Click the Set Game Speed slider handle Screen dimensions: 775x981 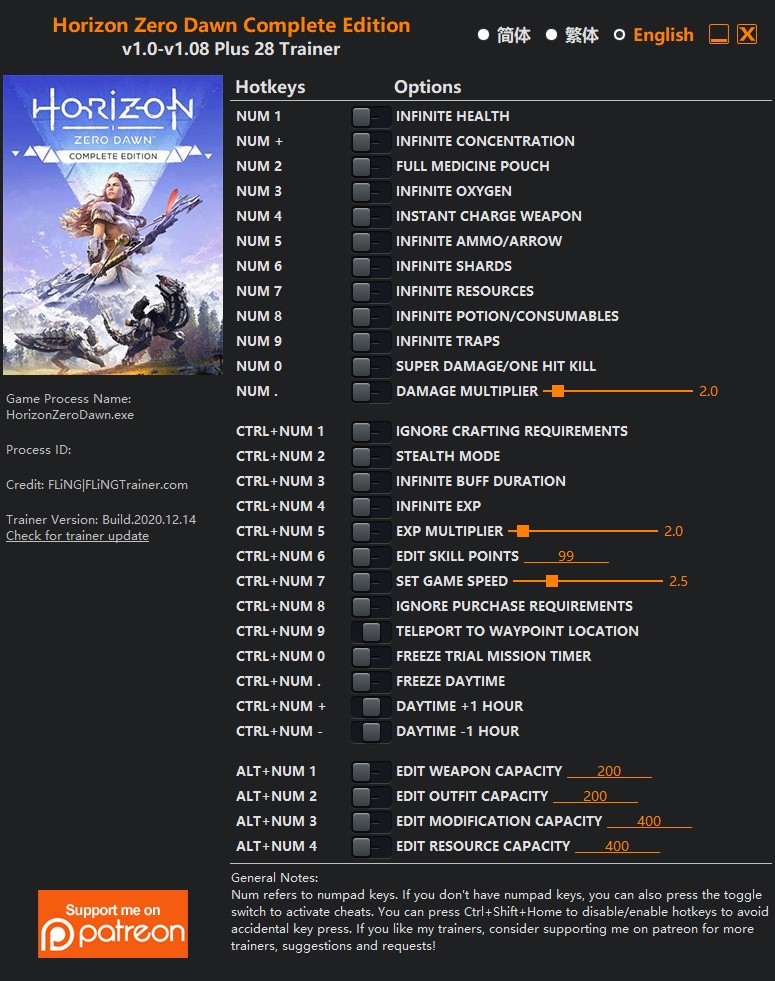pos(552,582)
